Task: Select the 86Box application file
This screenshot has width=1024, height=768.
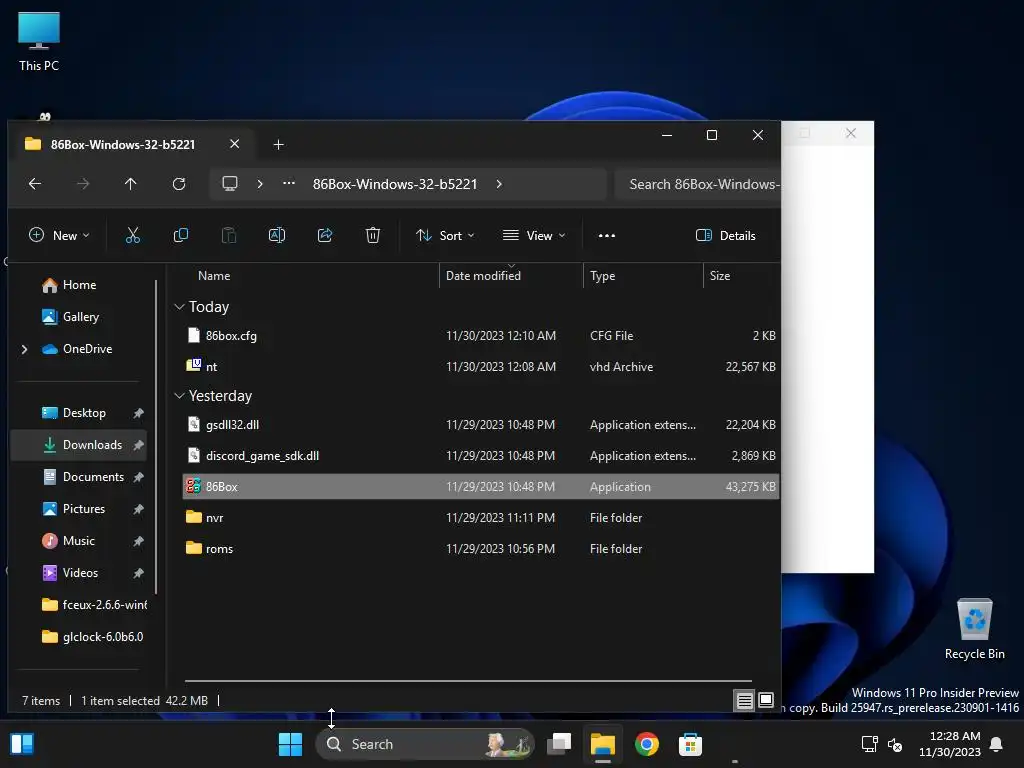Action: click(x=481, y=487)
